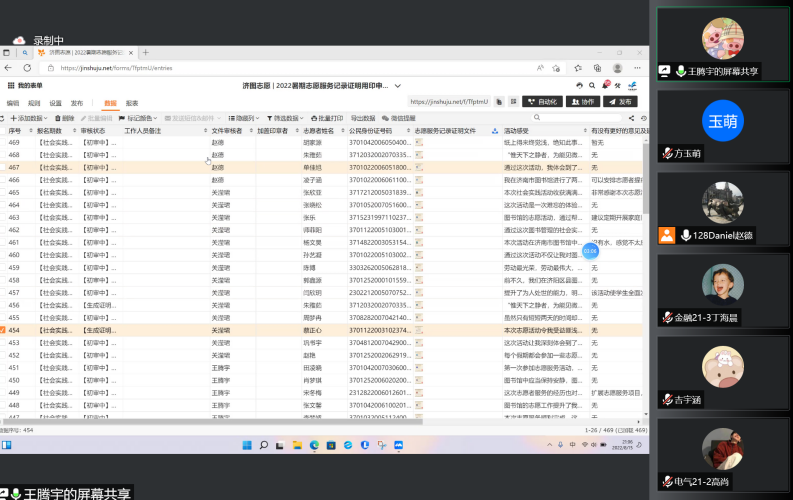Switch to the 设置 tab
This screenshot has width=793, height=500.
coord(56,103)
